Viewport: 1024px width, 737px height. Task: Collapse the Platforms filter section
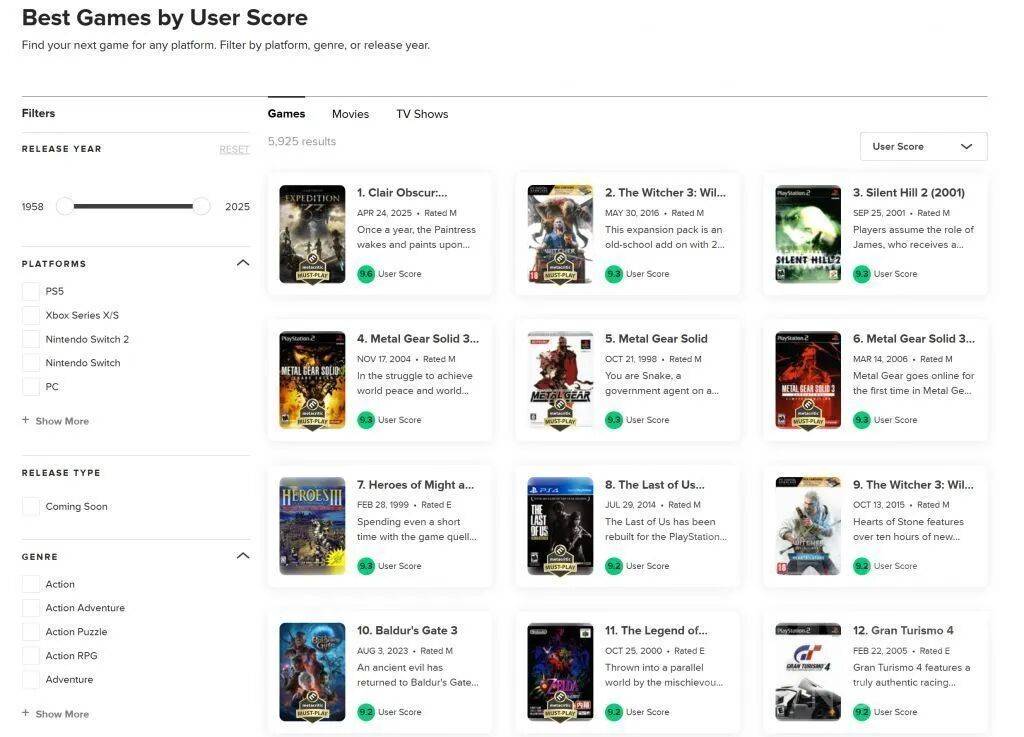point(242,264)
